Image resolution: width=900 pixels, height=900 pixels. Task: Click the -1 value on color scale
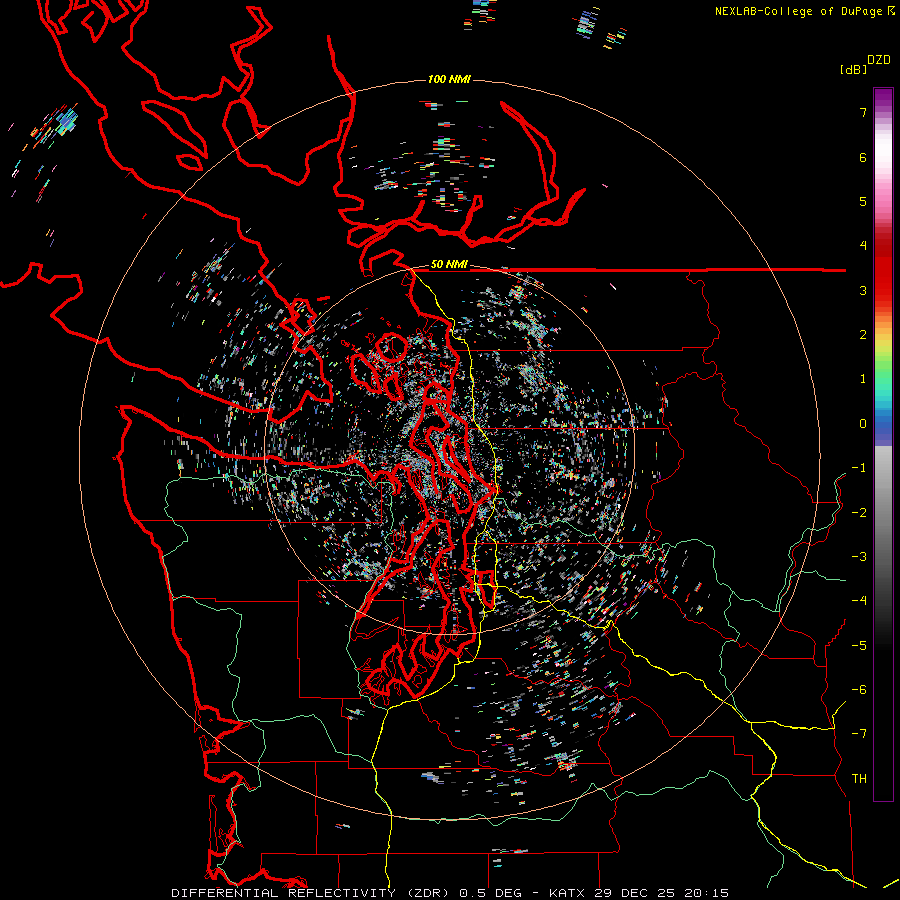(859, 468)
